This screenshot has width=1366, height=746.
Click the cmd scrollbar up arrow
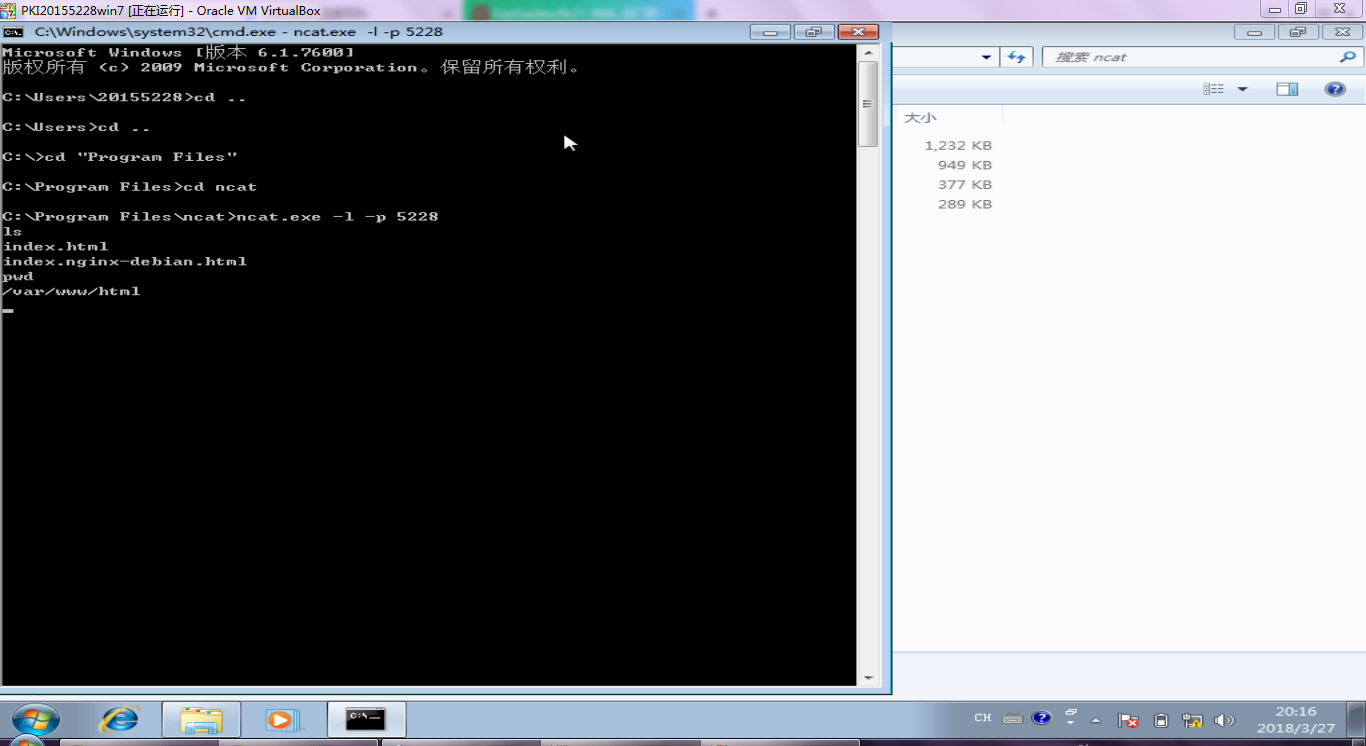(x=867, y=53)
